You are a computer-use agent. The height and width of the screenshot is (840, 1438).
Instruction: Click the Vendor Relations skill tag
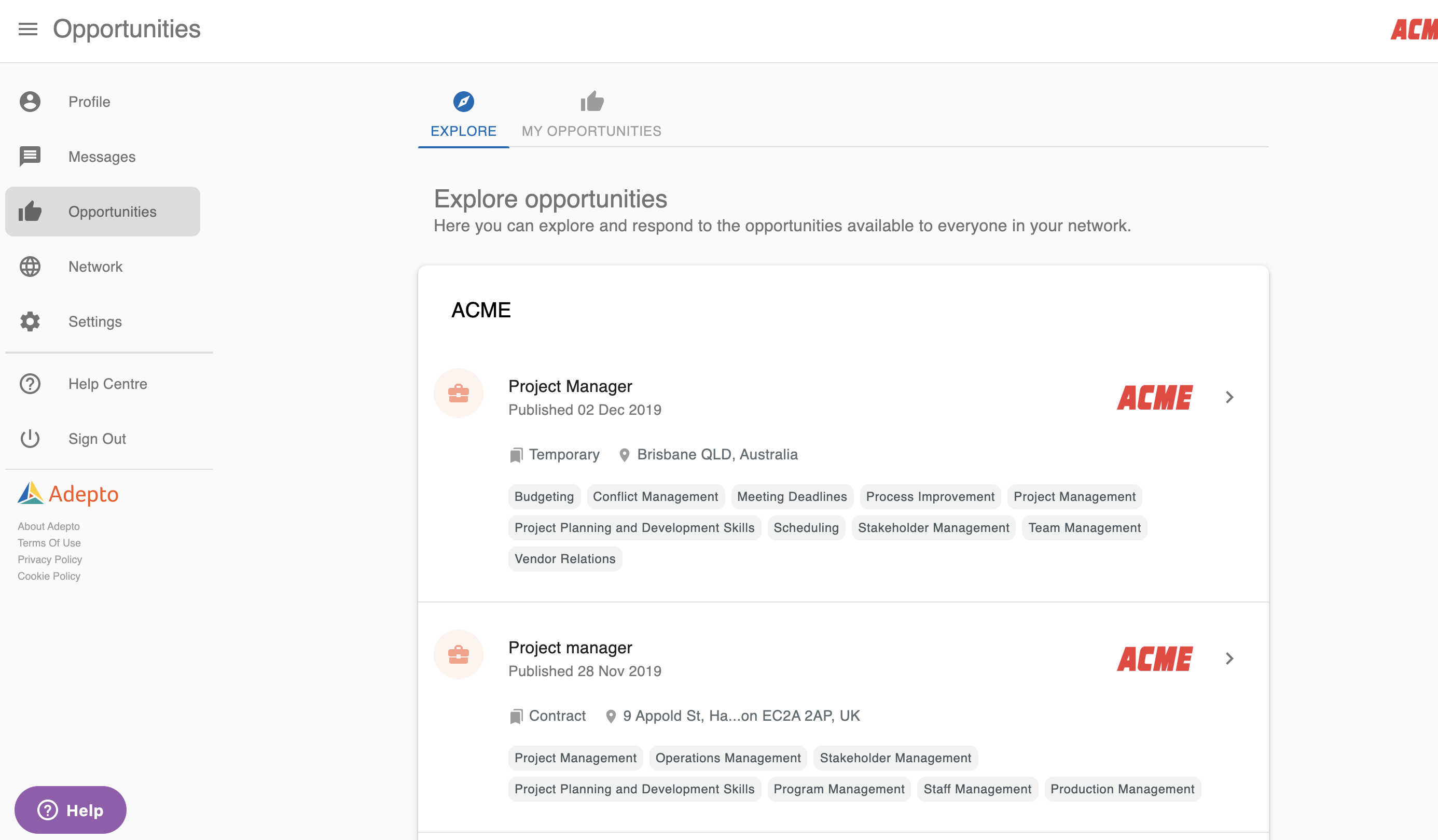pos(564,558)
